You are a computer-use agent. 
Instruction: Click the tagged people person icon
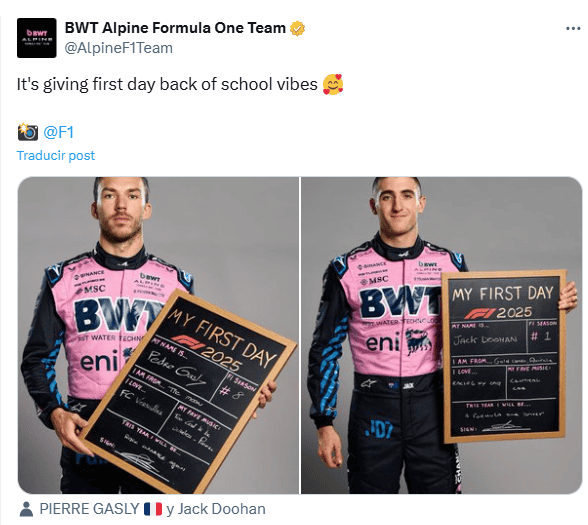coord(26,509)
